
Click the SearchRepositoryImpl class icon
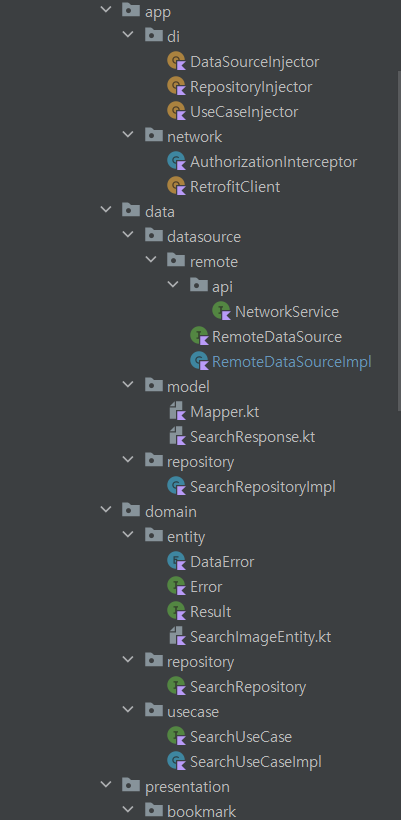tap(177, 487)
